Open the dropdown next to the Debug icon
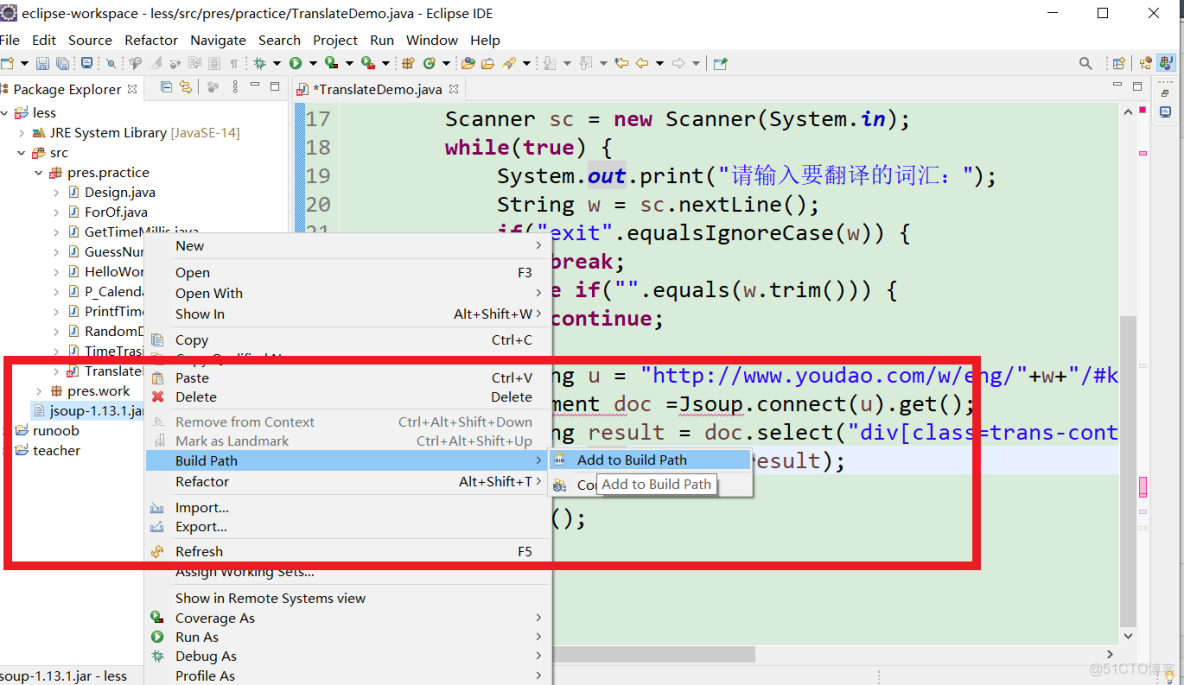 (x=276, y=63)
